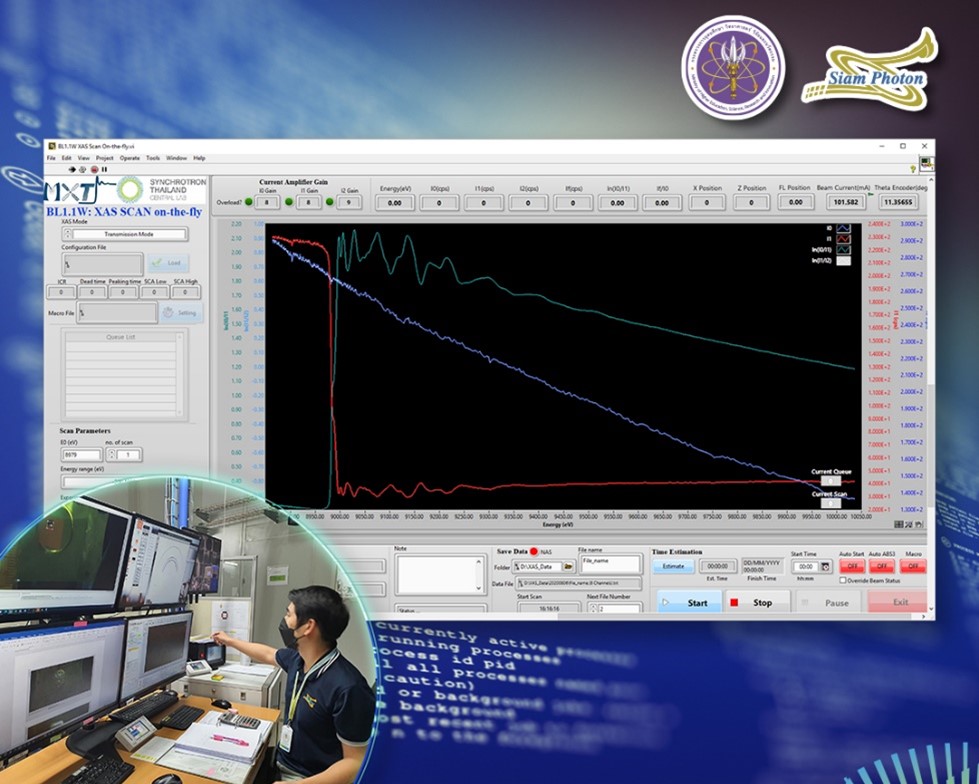Image resolution: width=979 pixels, height=784 pixels.
Task: Click the XAS Mode increment/decrement arrows
Action: coord(67,234)
